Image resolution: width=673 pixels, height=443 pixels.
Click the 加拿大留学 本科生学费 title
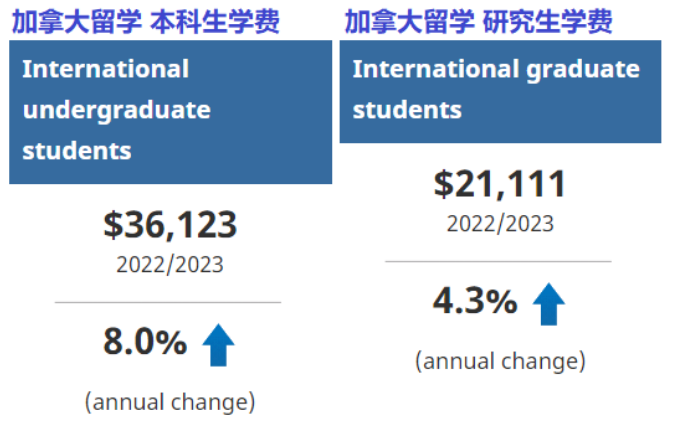146,21
